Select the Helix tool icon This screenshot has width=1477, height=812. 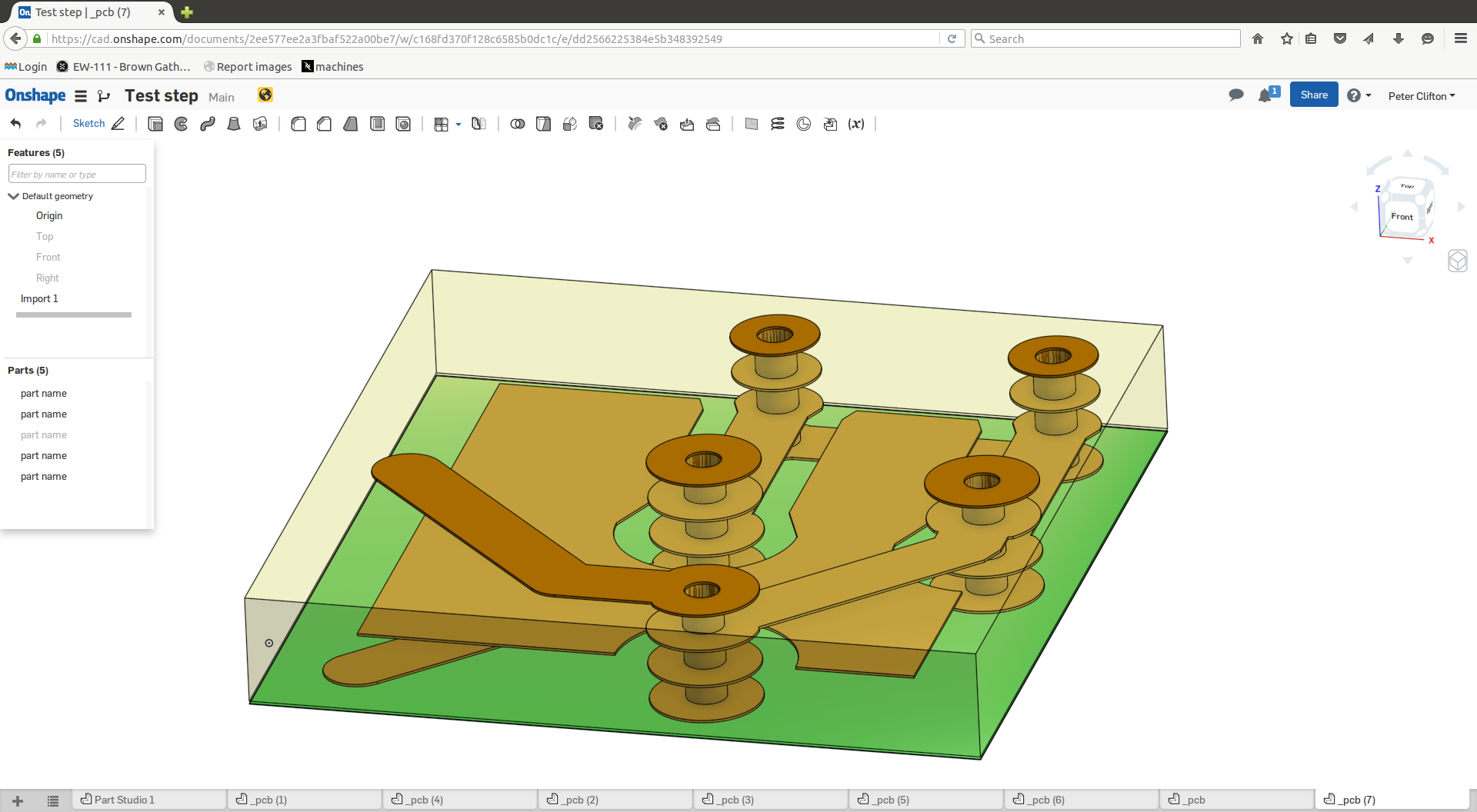(778, 124)
